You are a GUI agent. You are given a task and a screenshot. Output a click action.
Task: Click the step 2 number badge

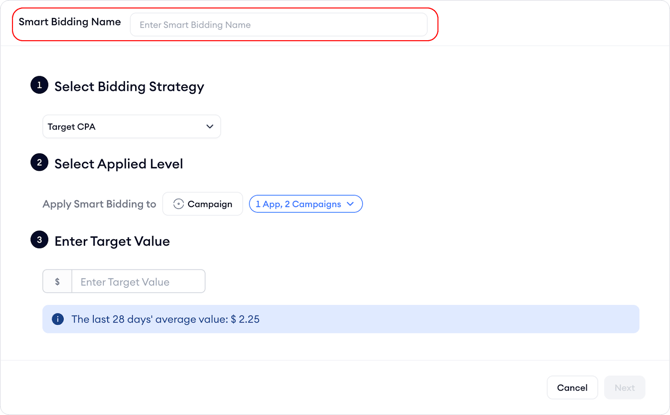coord(39,162)
